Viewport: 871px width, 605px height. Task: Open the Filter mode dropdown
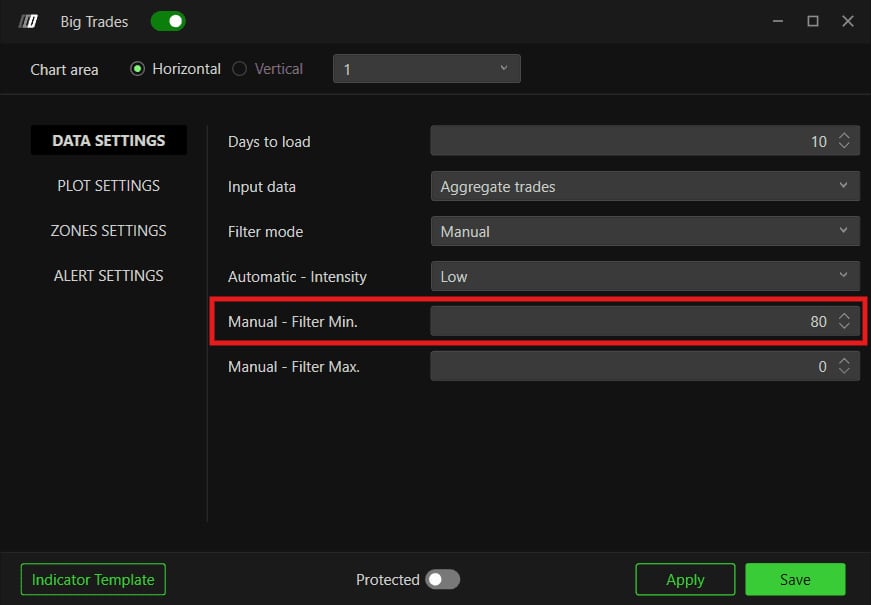point(645,231)
